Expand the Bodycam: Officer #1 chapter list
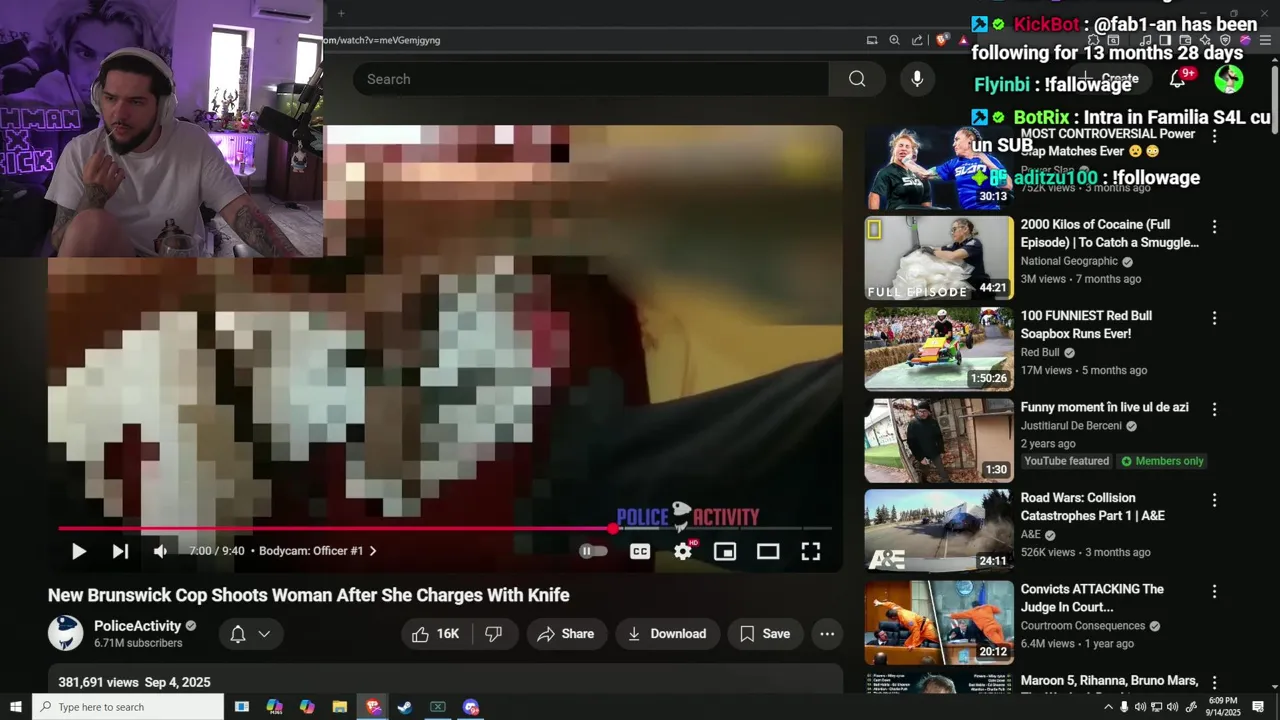 click(318, 551)
